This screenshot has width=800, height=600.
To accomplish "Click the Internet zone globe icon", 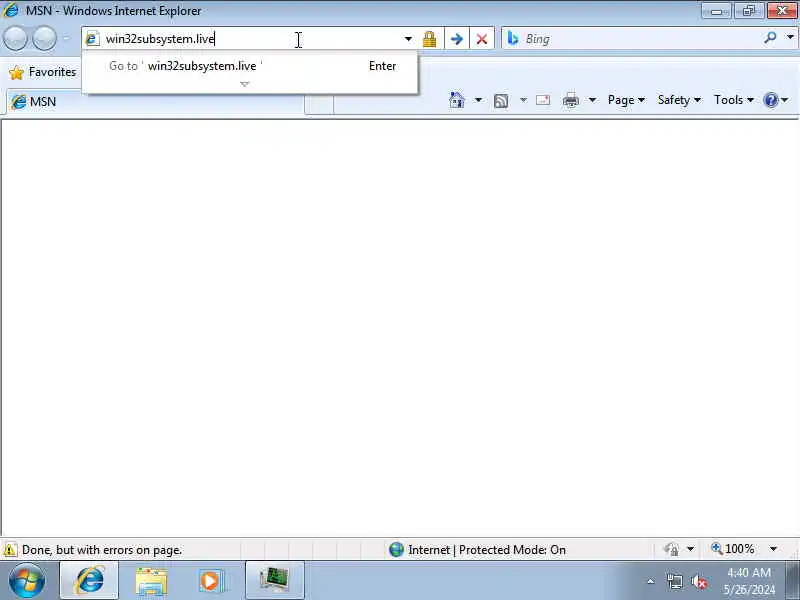I will 396,549.
